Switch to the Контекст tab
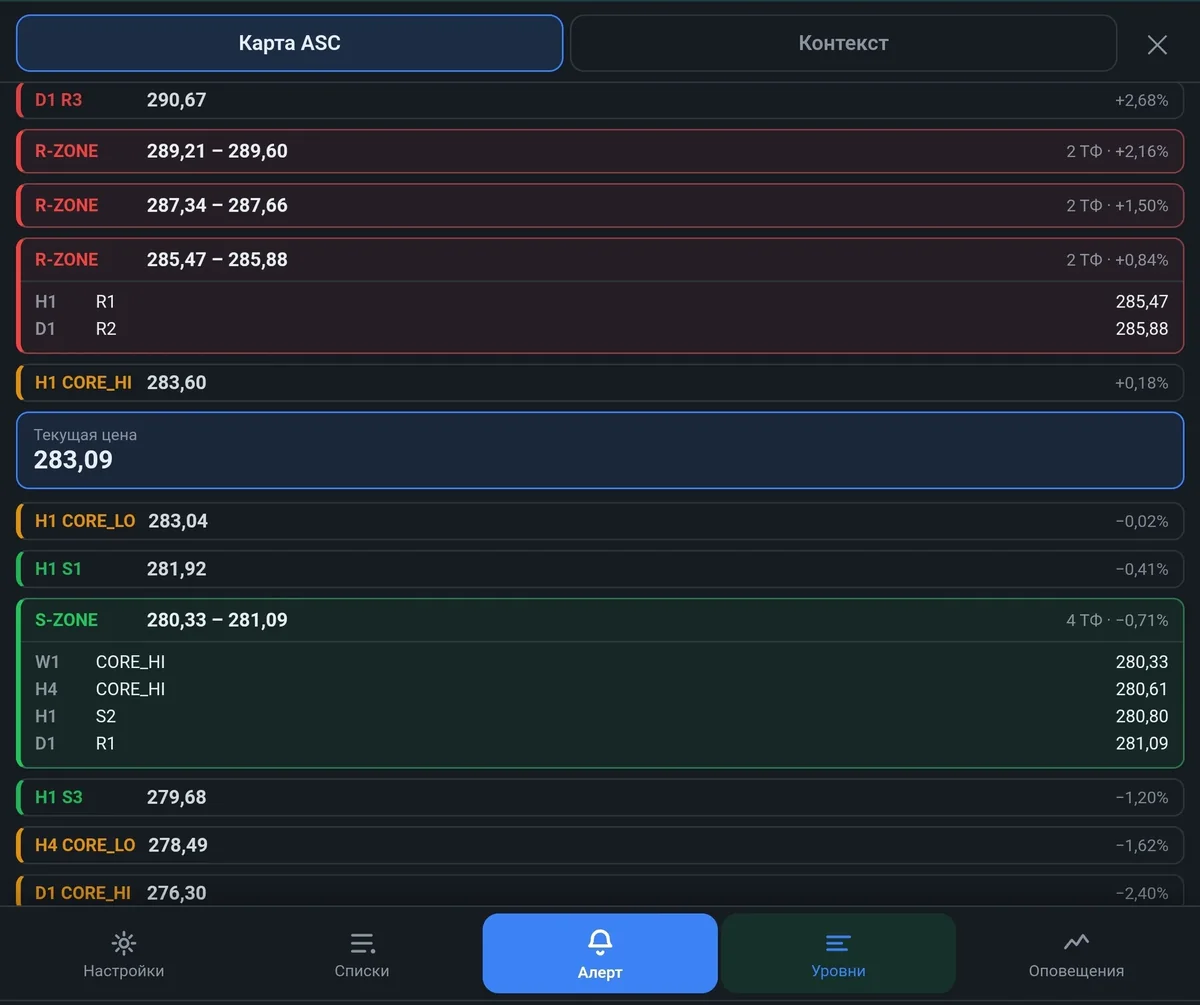The height and width of the screenshot is (1005, 1200). (x=843, y=43)
